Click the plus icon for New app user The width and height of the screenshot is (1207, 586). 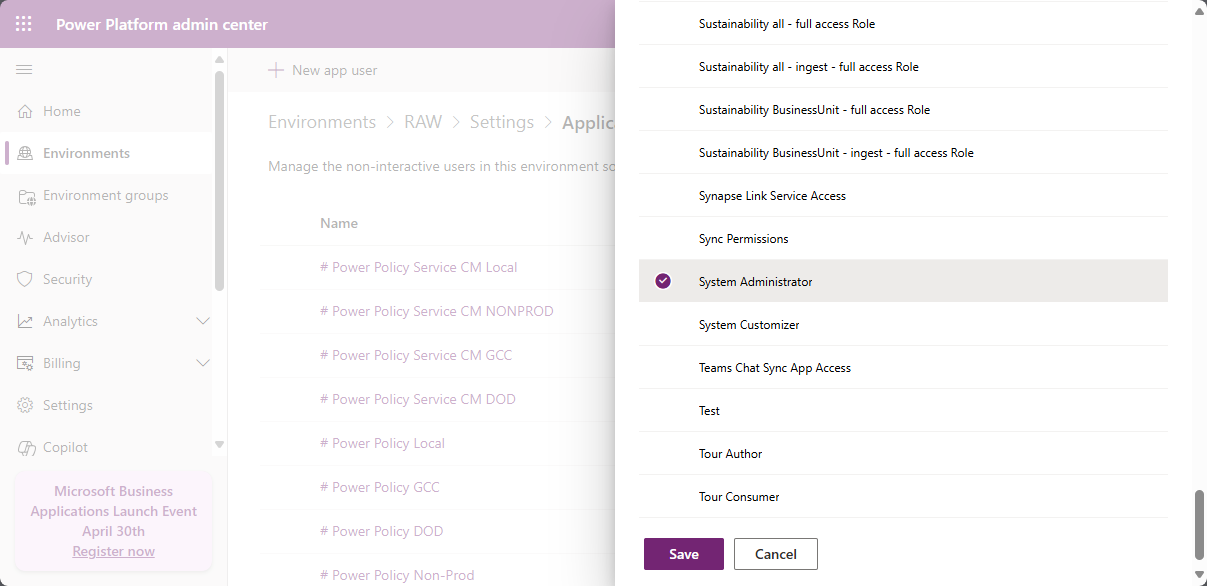(x=276, y=70)
